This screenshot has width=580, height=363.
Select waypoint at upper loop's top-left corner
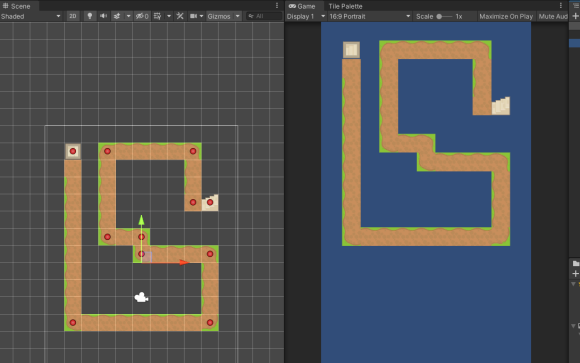click(107, 151)
